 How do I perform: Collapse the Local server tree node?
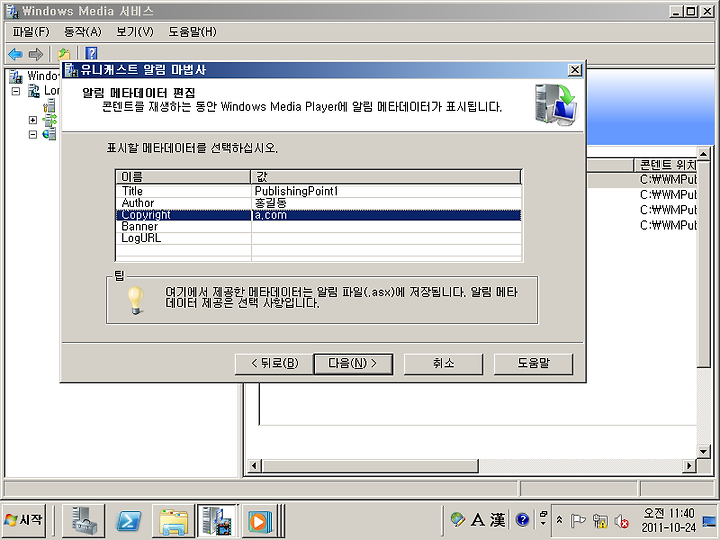tap(16, 91)
